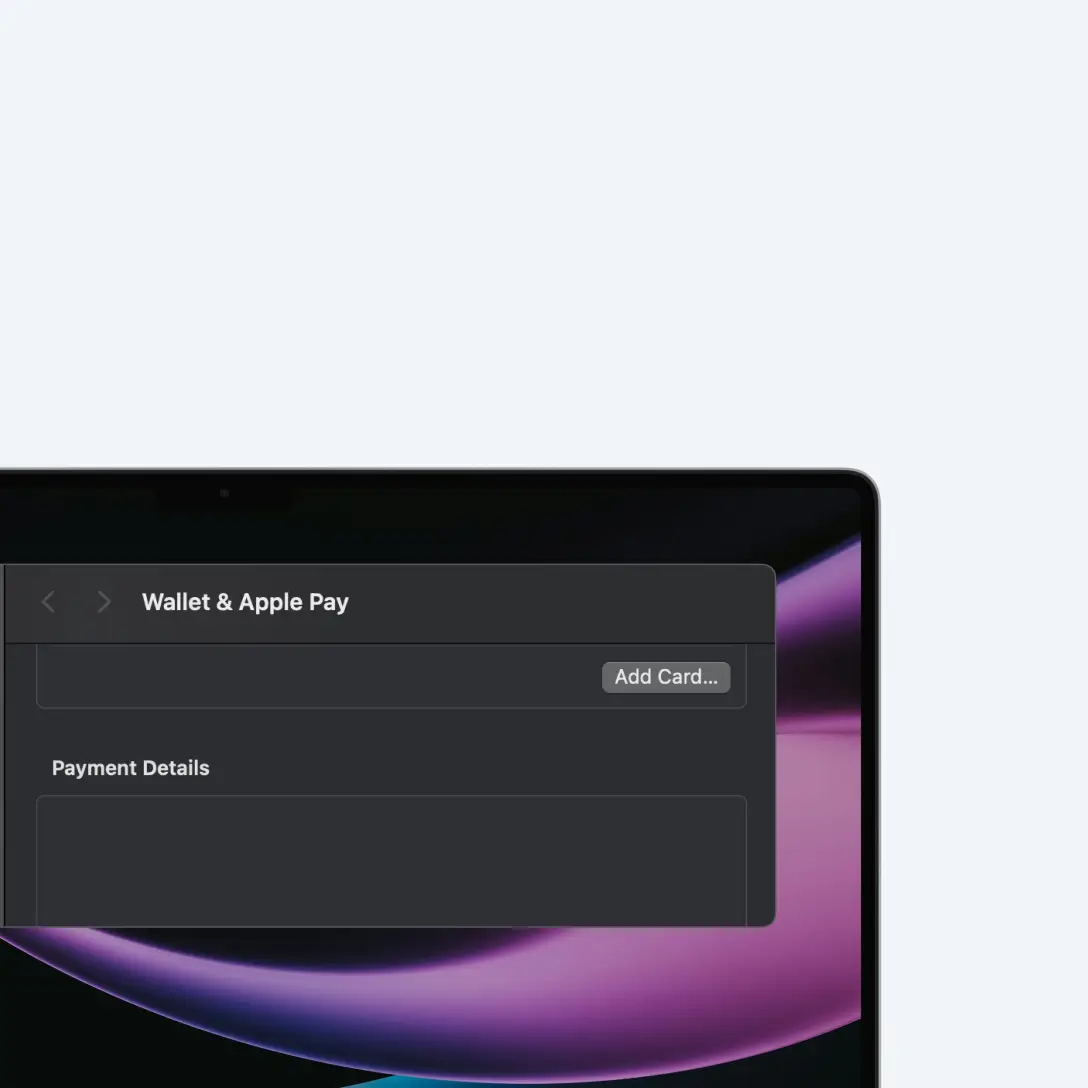Click inside the empty Payment Details panel
This screenshot has width=1088, height=1088.
(390, 860)
